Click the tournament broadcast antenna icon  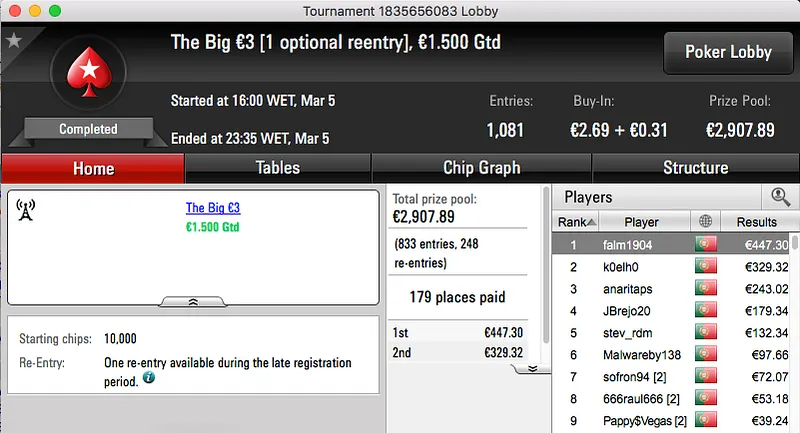tap(26, 210)
